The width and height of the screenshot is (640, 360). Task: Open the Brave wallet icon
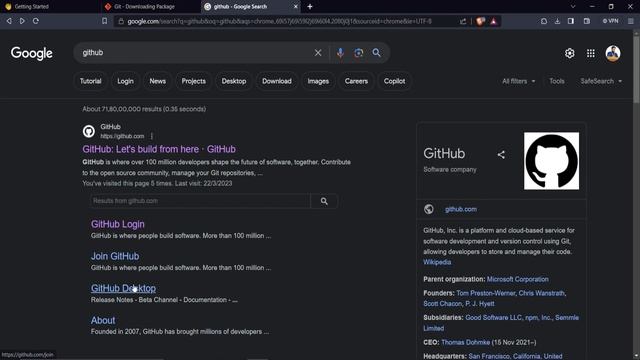[587, 21]
